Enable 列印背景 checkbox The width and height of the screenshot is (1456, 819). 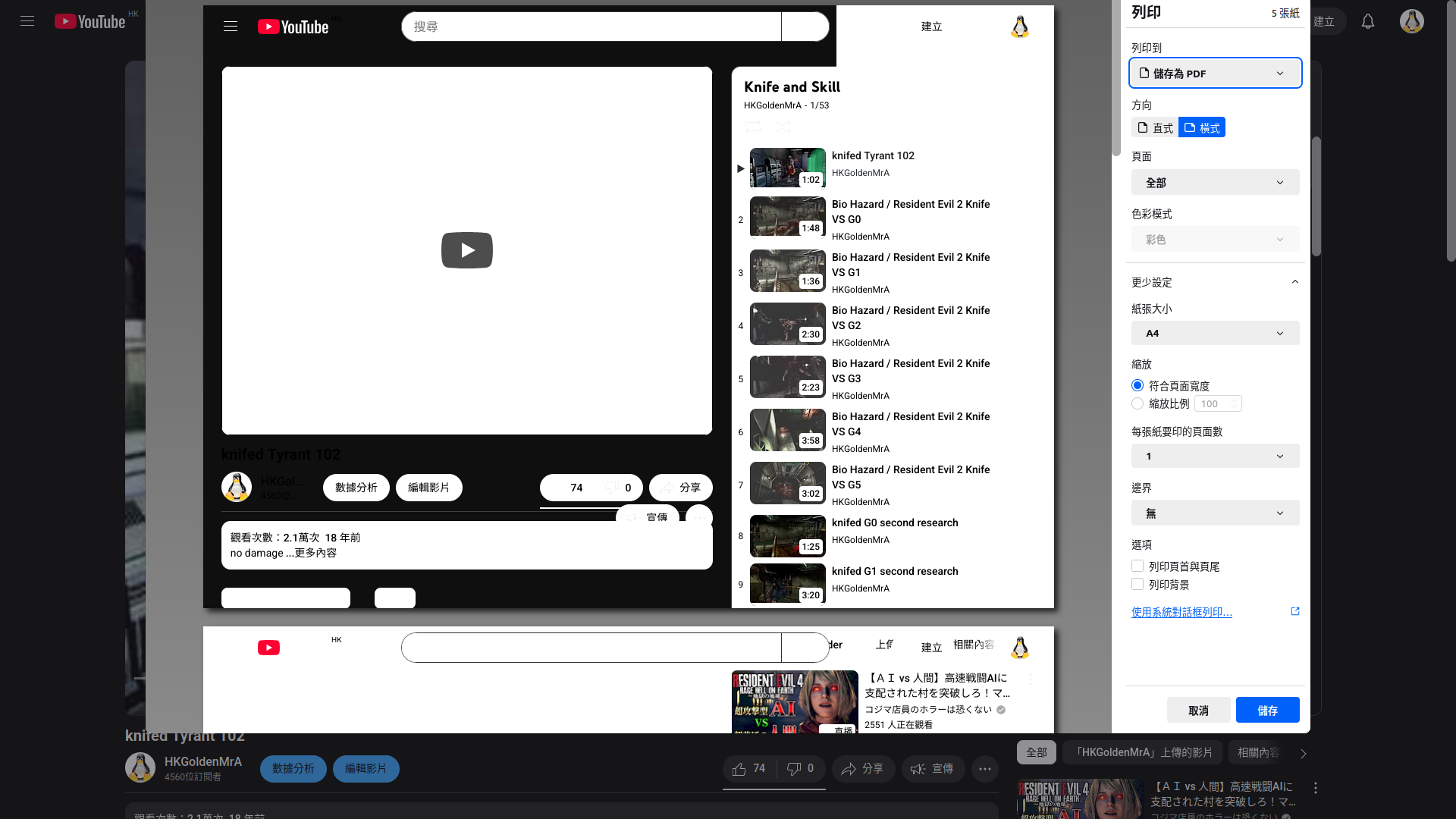click(x=1137, y=585)
